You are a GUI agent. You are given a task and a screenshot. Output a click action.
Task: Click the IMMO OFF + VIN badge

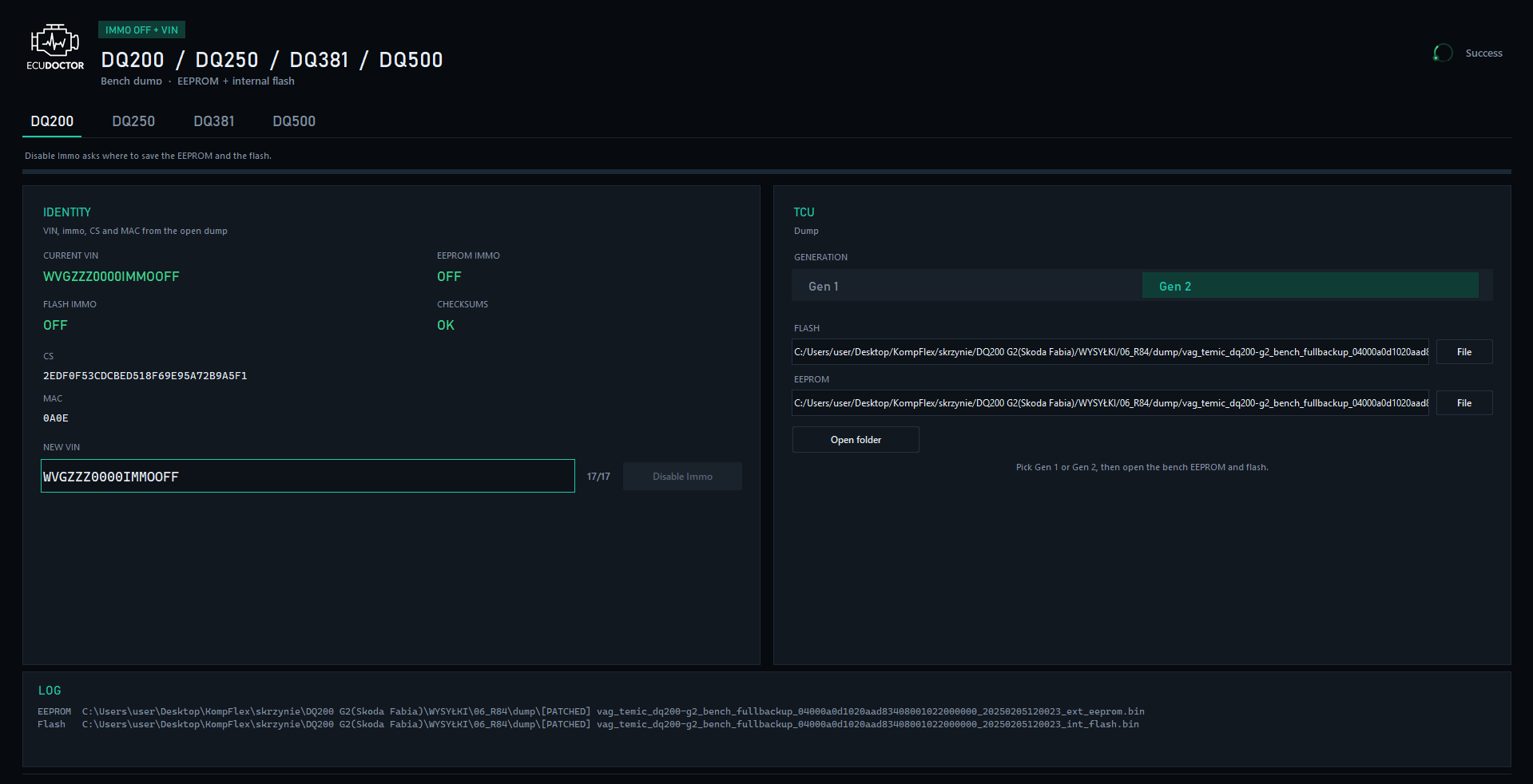[x=141, y=30]
